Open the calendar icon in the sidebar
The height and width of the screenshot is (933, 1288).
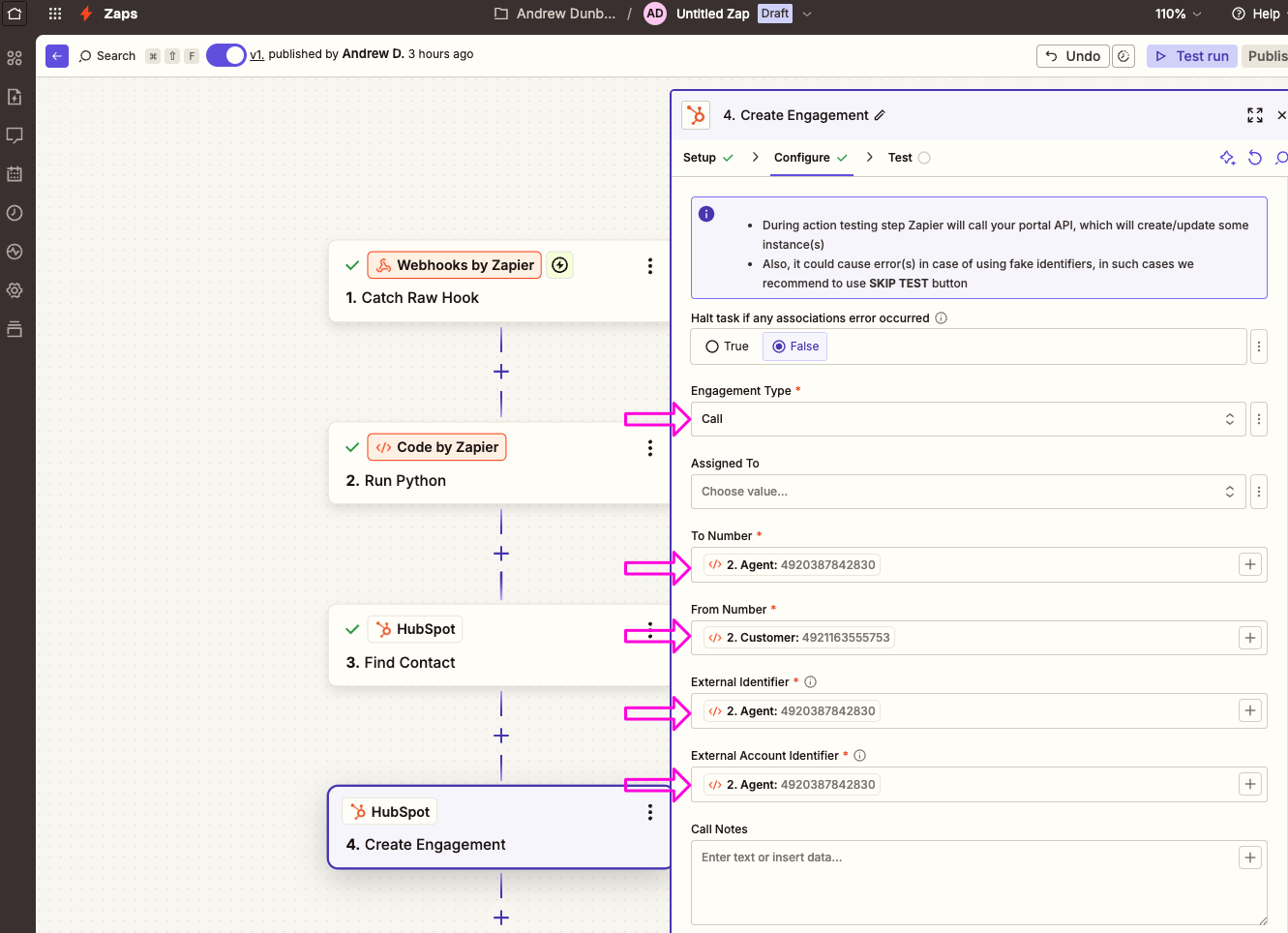[x=15, y=174]
